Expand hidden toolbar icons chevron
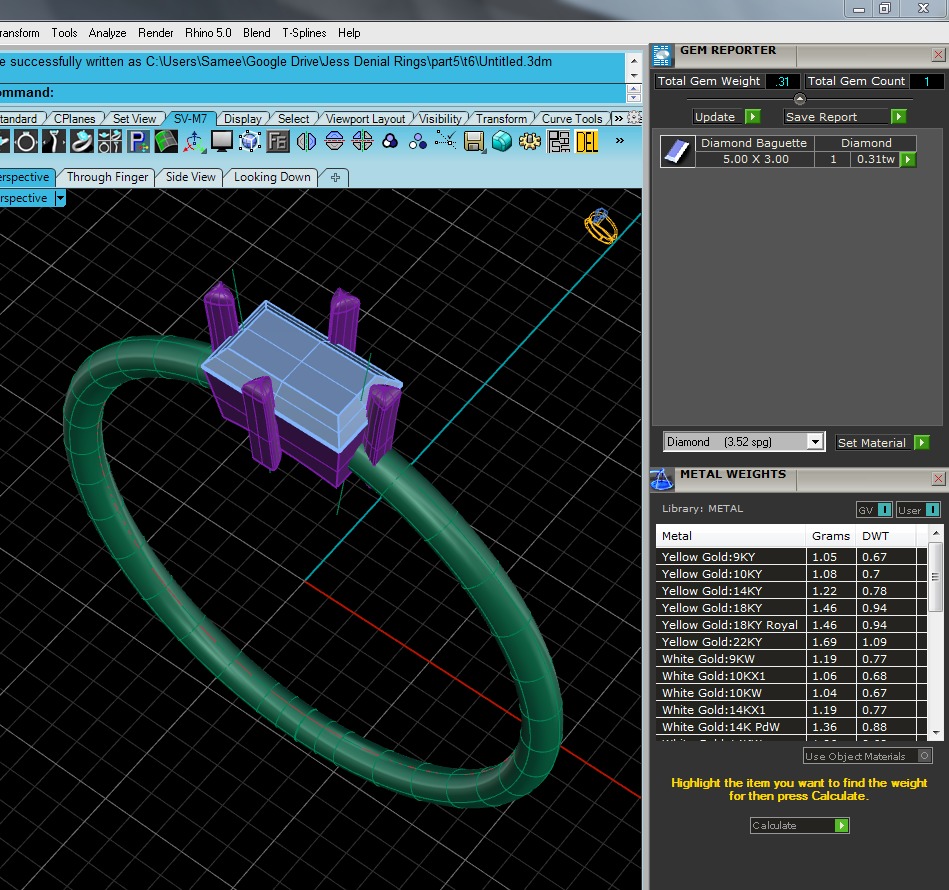This screenshot has width=949, height=890. 620,141
